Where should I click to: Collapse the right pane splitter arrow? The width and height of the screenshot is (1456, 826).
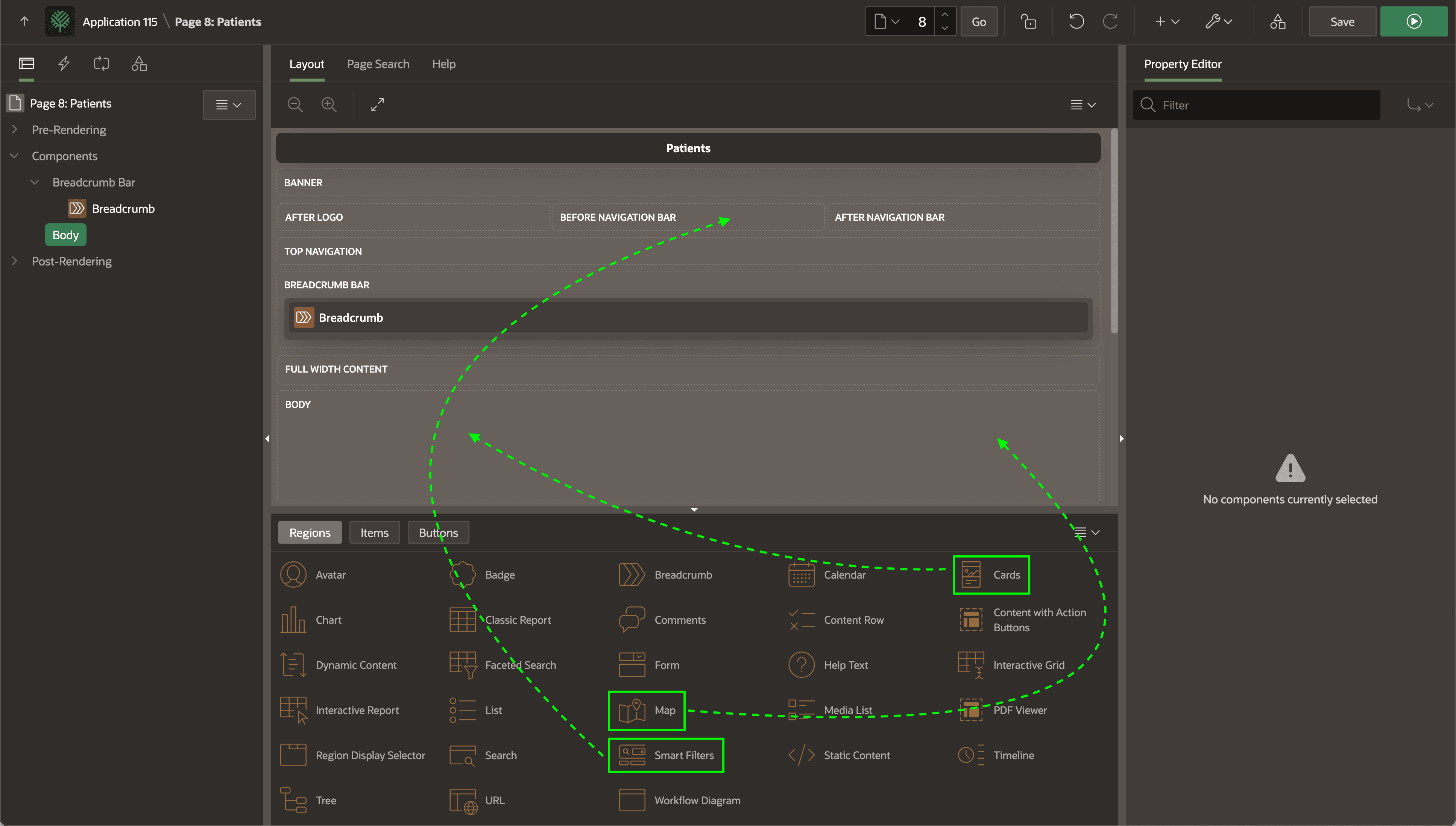1122,438
